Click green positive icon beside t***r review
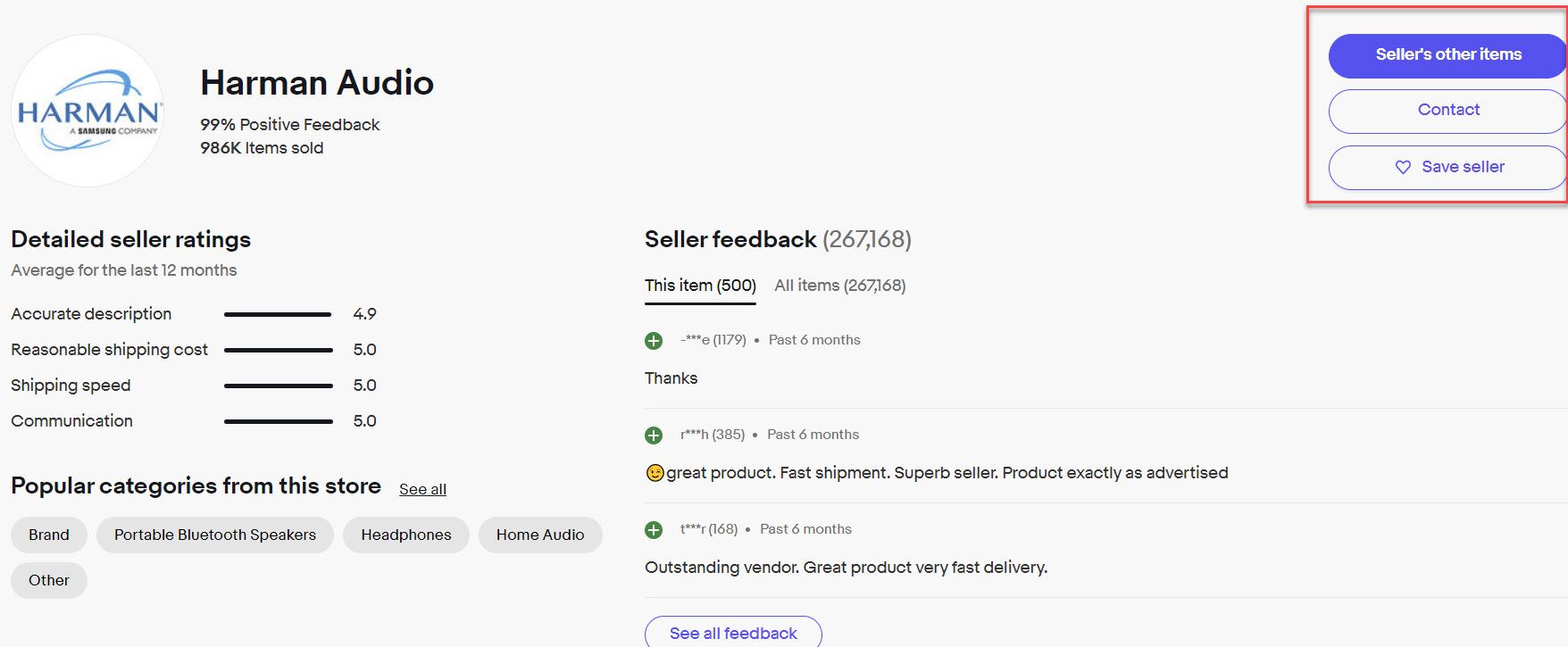 (x=654, y=529)
